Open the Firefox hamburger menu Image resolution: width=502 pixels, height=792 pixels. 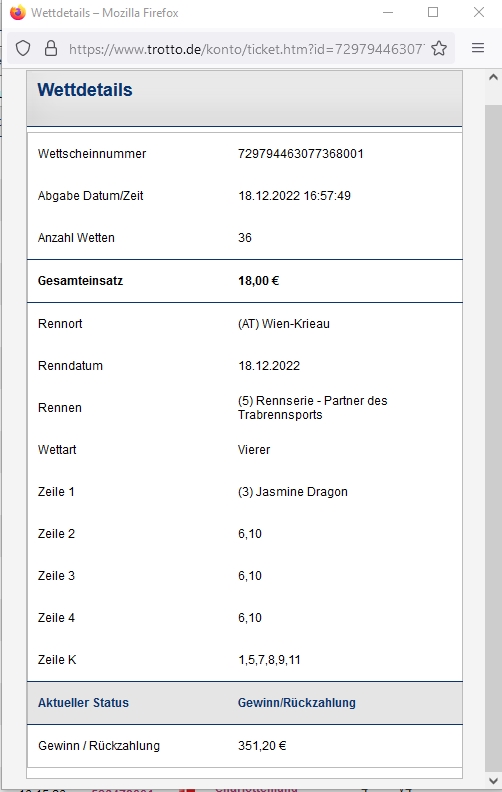pos(478,48)
